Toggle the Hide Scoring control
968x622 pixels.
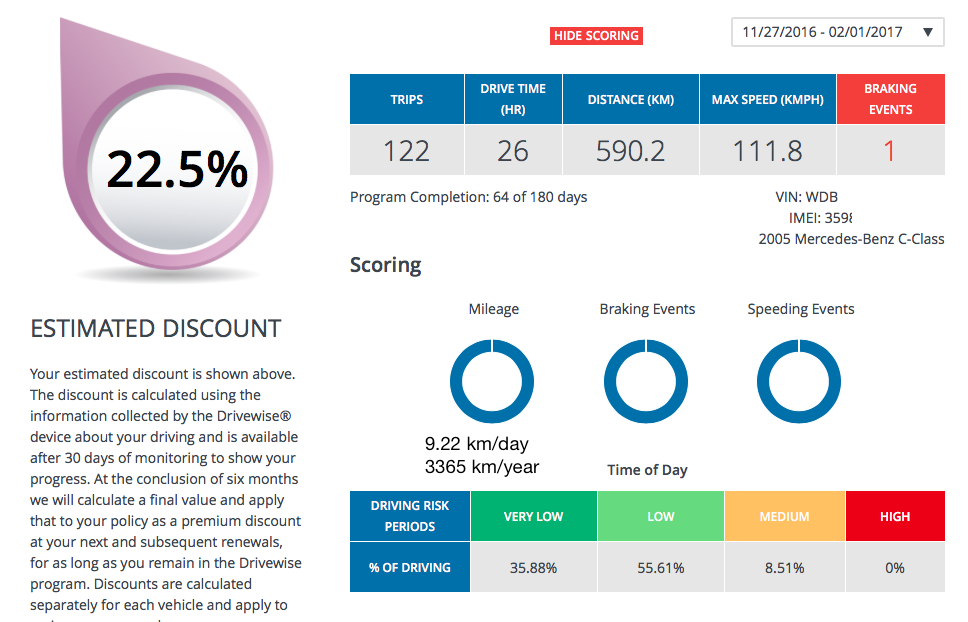(x=596, y=35)
